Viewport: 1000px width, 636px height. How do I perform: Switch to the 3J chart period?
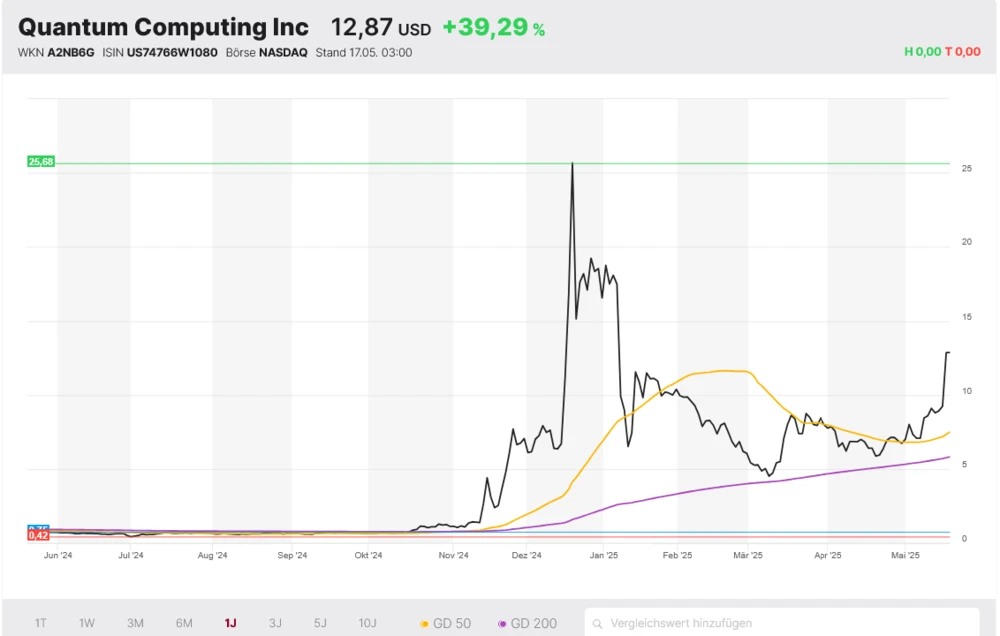click(275, 623)
